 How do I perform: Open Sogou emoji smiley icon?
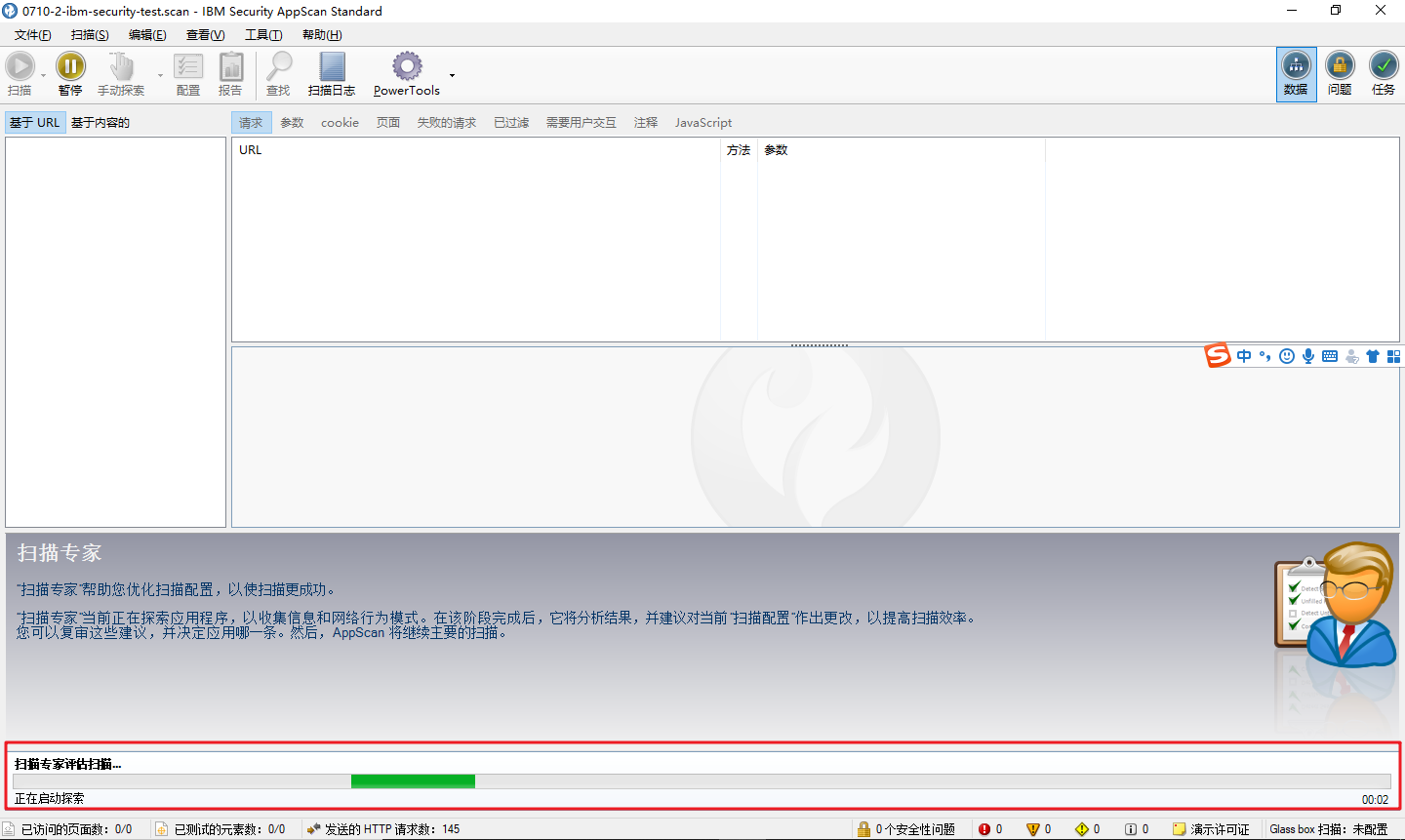[x=1287, y=356]
